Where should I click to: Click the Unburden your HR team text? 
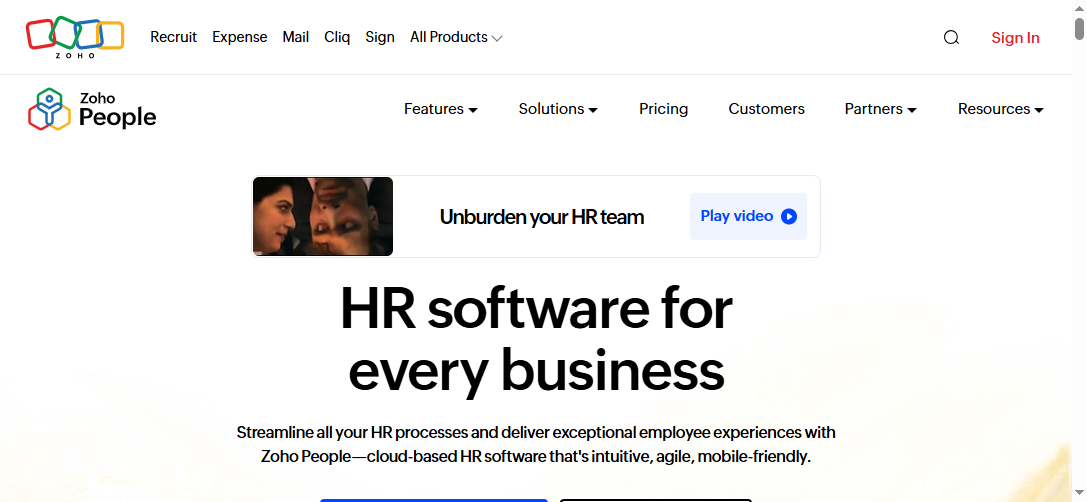tap(541, 217)
